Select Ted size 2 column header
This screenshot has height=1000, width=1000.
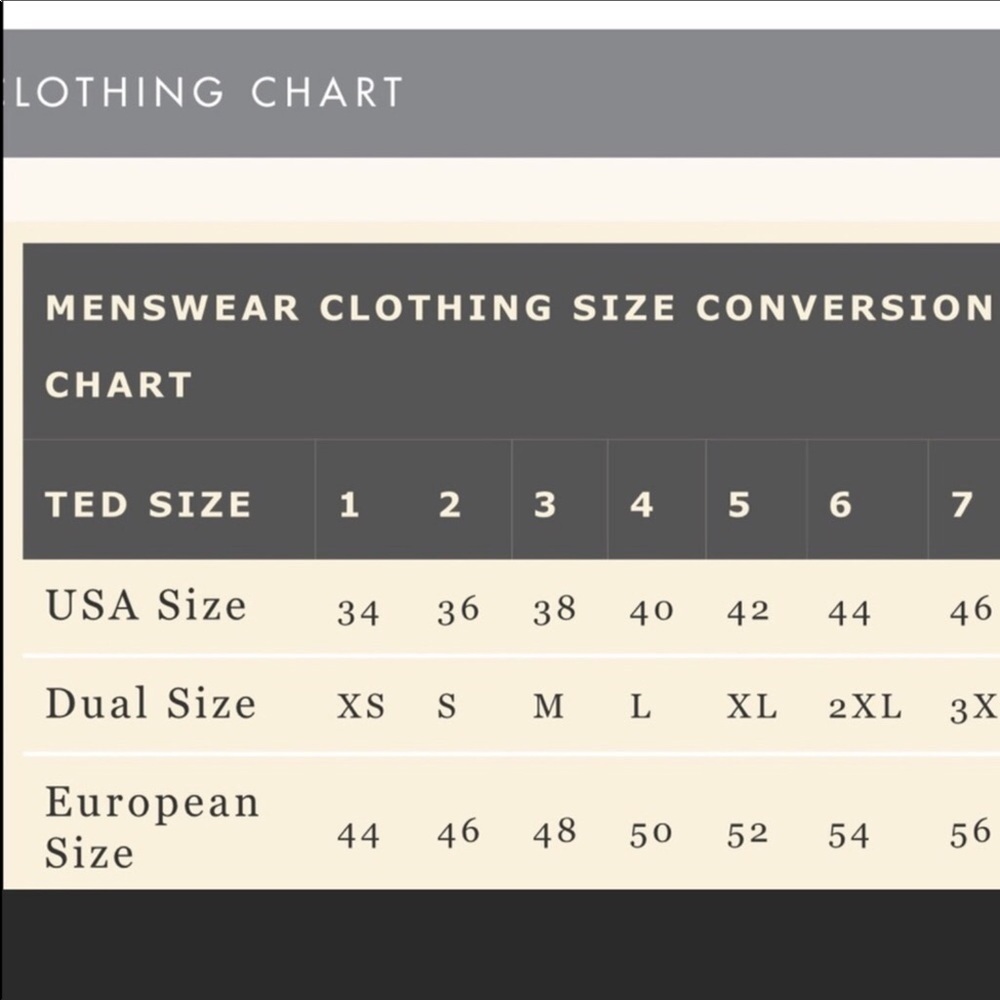pyautogui.click(x=450, y=504)
